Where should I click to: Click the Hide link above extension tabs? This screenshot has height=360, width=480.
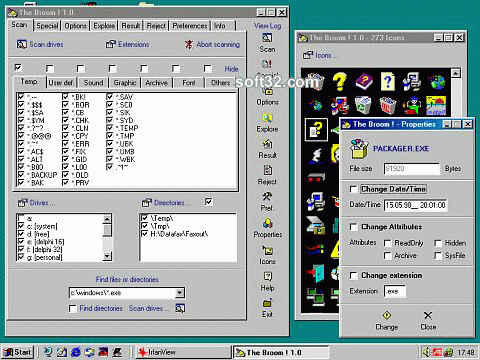tap(231, 69)
